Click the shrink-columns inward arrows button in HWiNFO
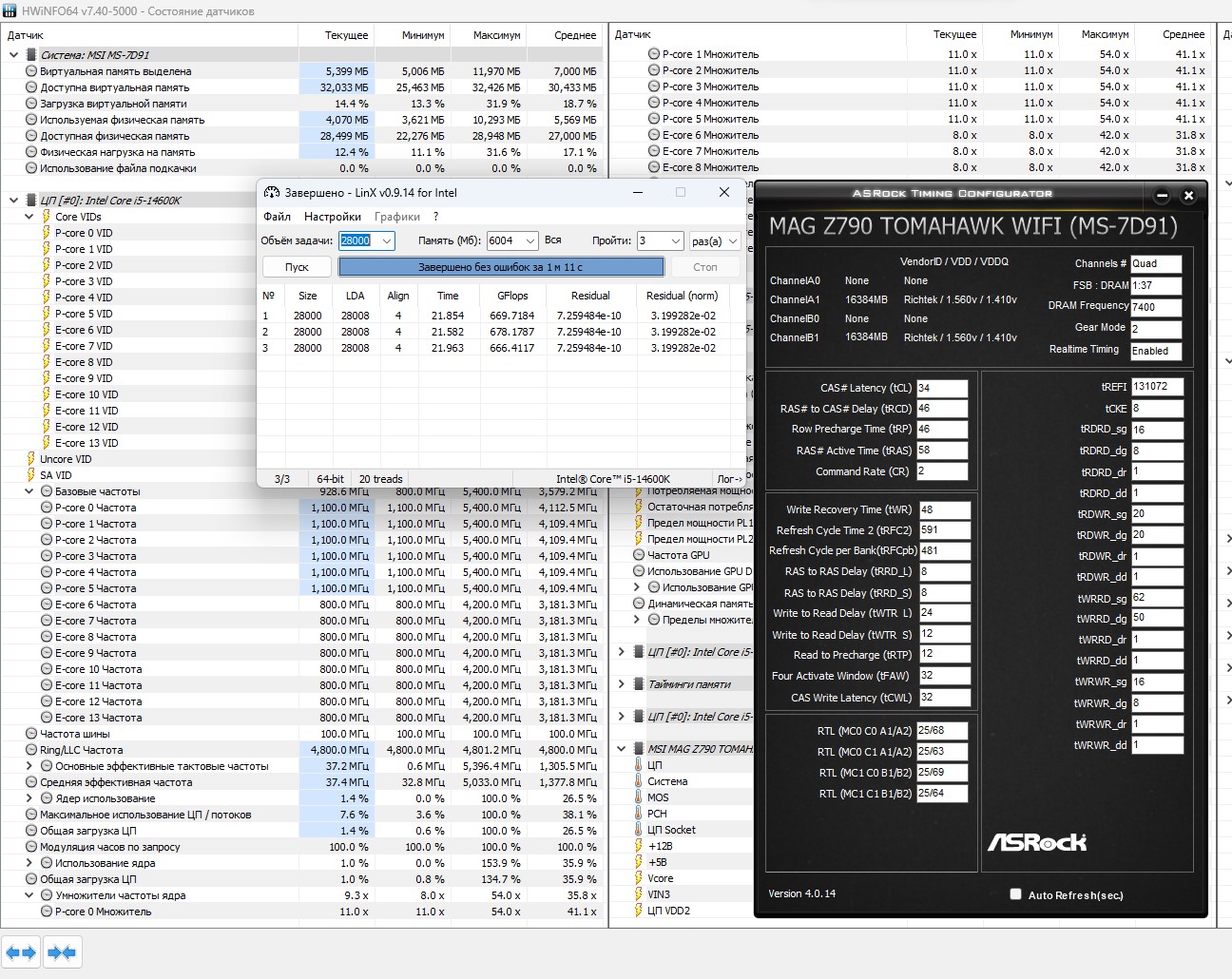Viewport: 1232px width, 979px height. pos(61,951)
